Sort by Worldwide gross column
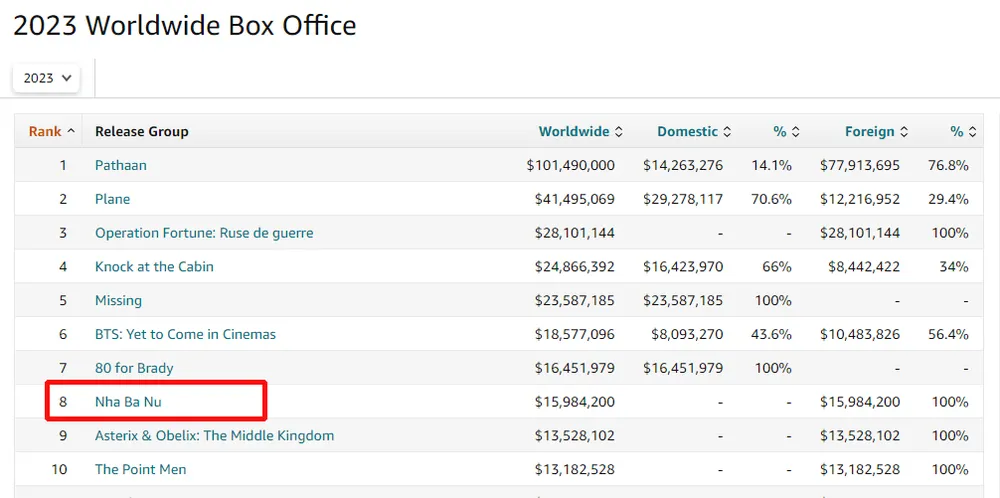 pos(580,131)
